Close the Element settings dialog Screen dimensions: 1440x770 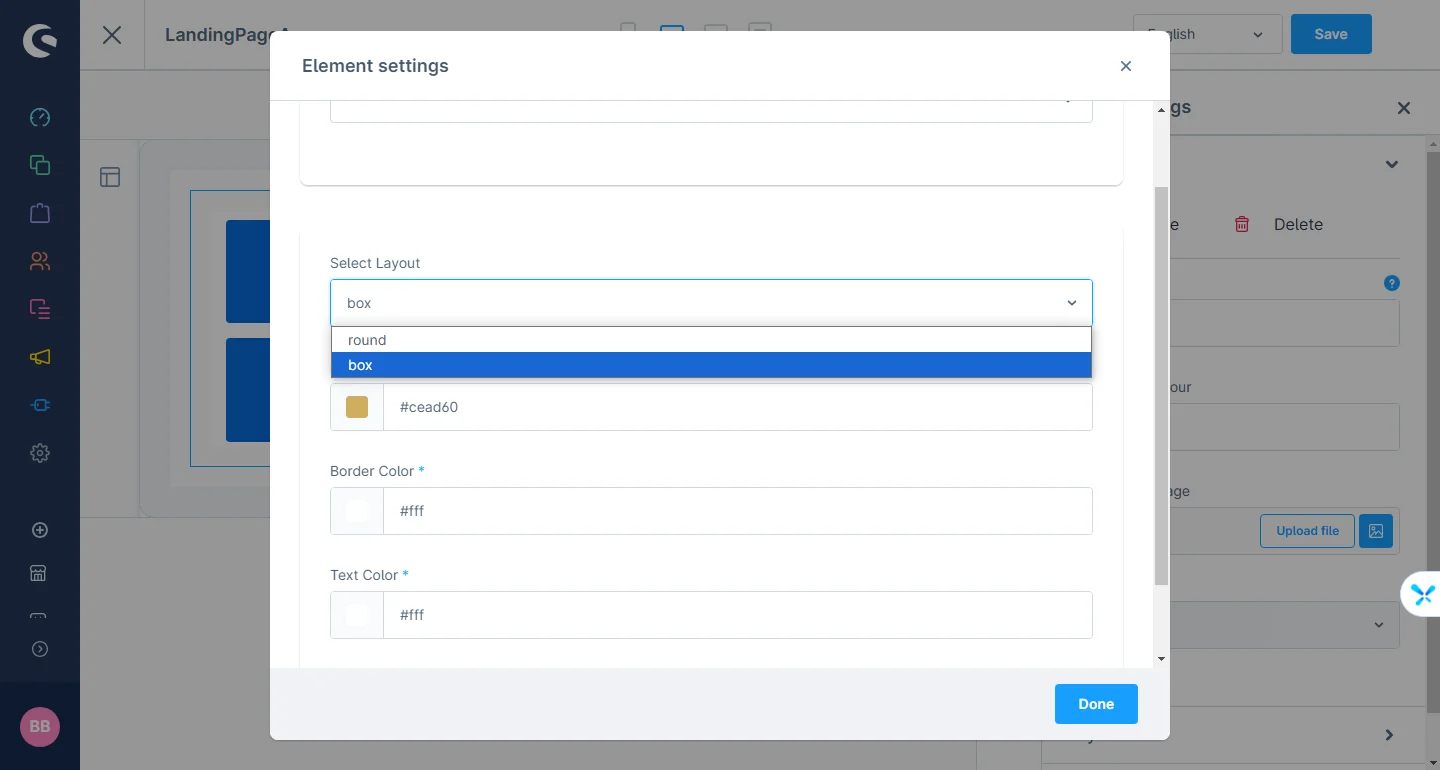1125,66
